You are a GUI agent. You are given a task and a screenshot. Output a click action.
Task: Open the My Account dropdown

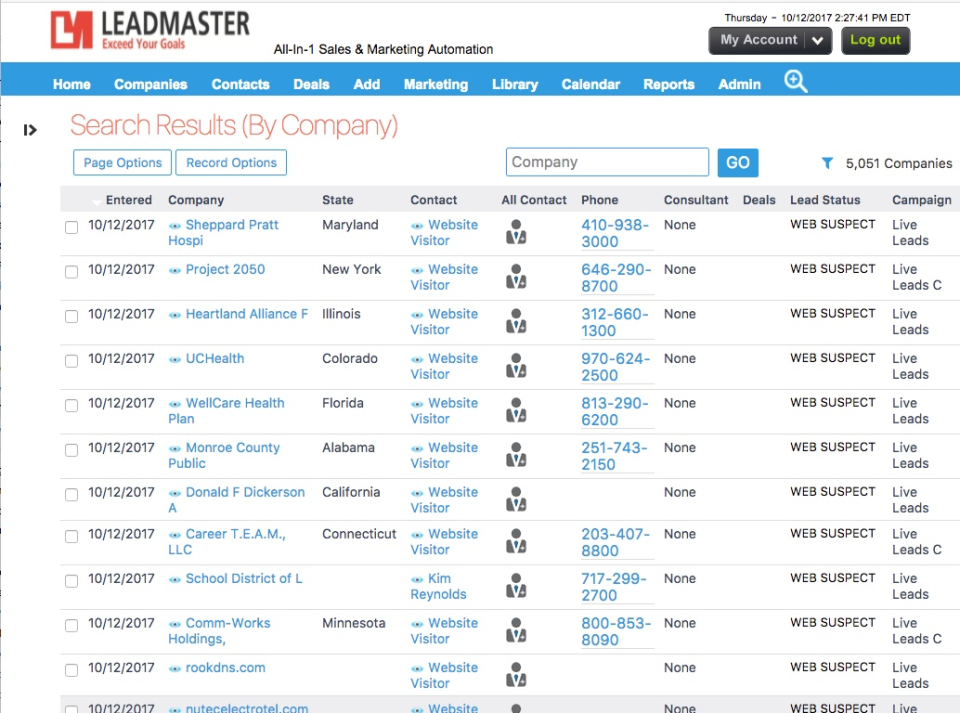[768, 40]
